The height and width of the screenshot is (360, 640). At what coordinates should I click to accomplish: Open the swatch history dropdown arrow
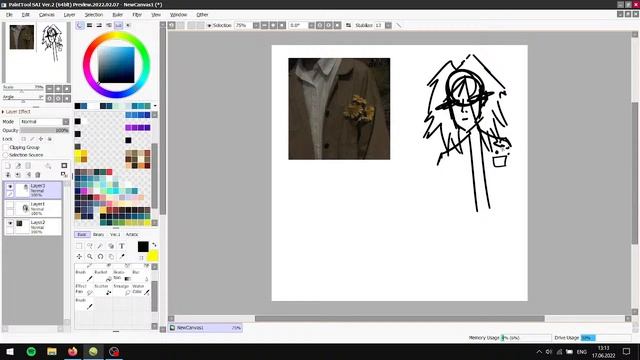[155, 106]
